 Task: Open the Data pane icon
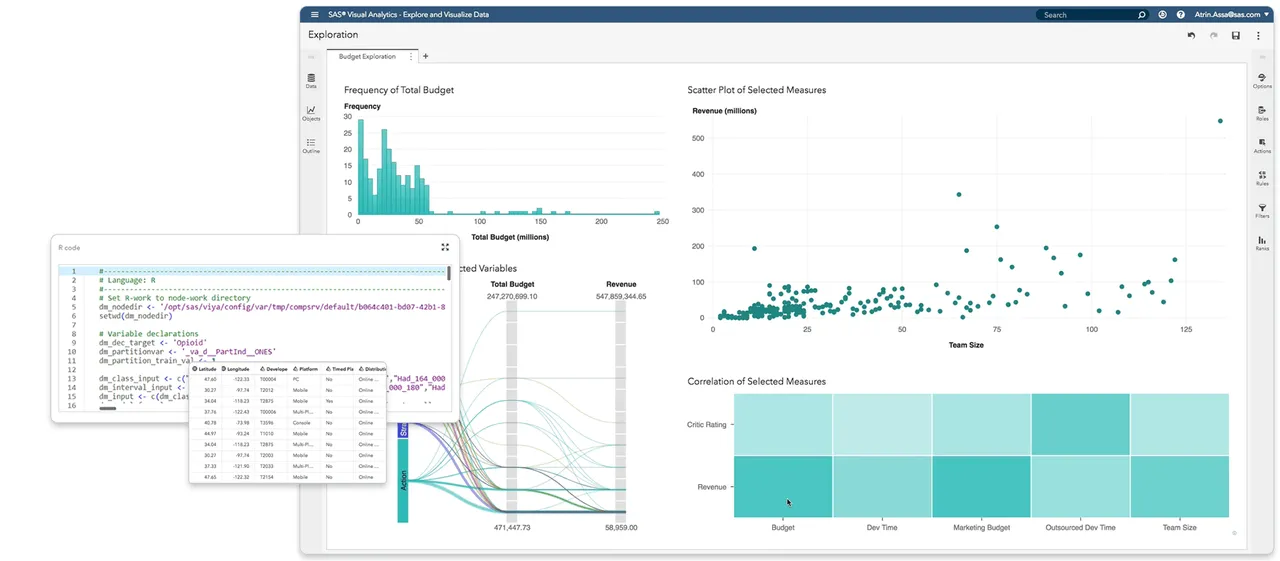point(311,80)
